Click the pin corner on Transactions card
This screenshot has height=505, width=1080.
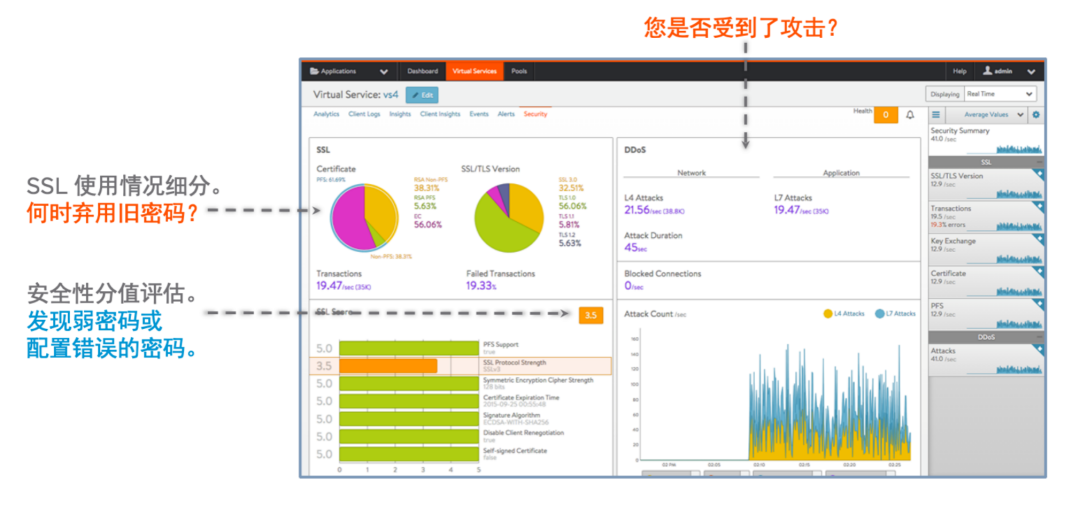tap(1039, 206)
